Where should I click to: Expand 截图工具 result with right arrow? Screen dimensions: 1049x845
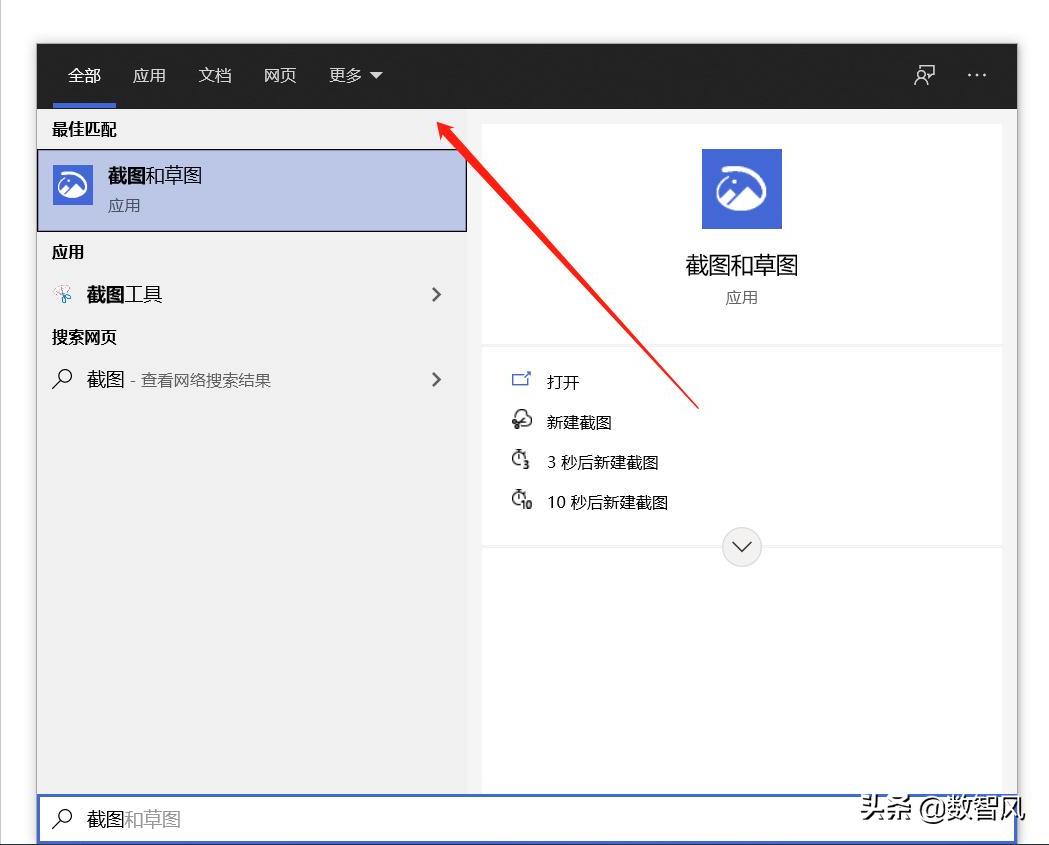(x=436, y=294)
